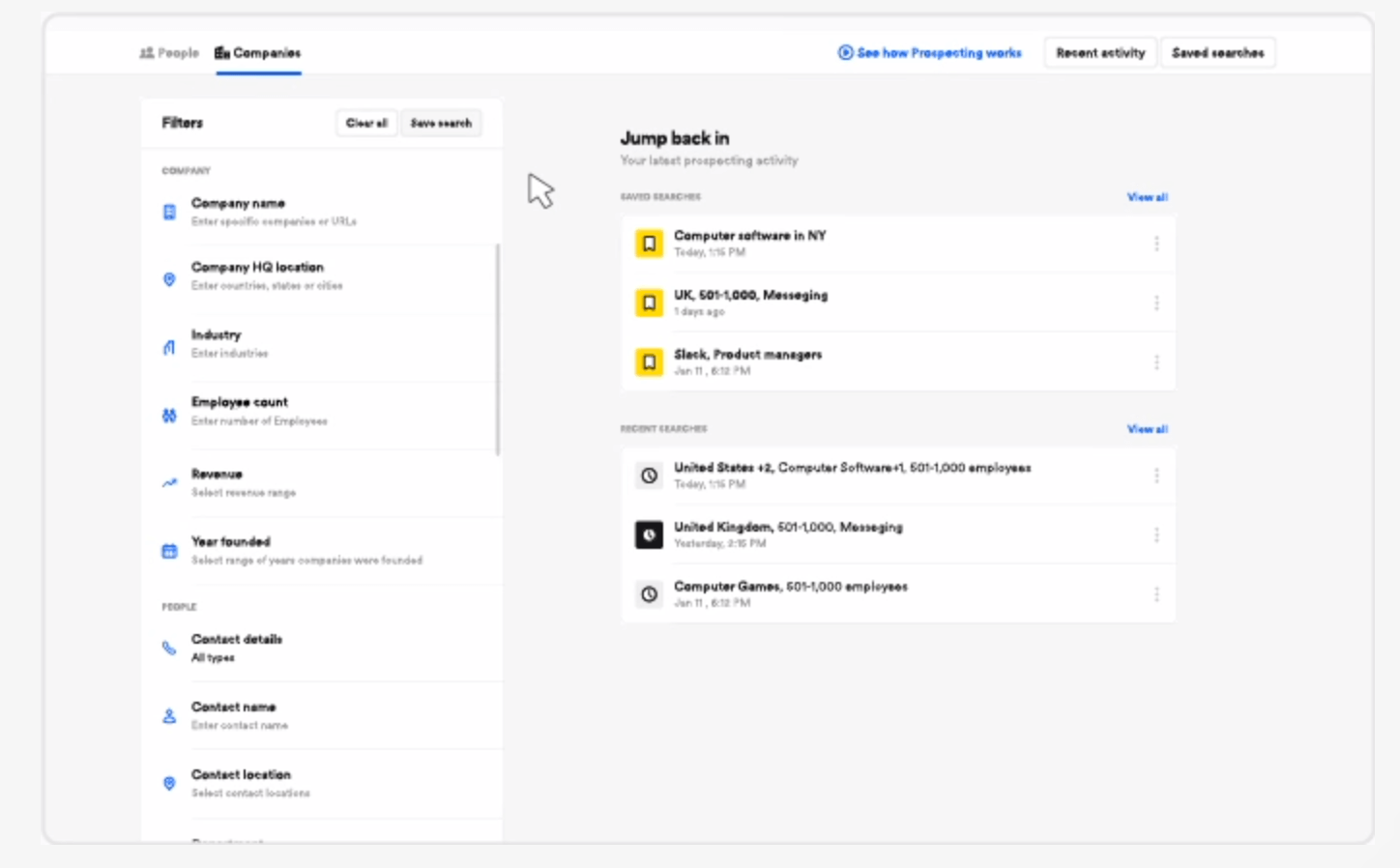
Task: Click clock icon beside United Kingdom recent search
Action: point(649,535)
